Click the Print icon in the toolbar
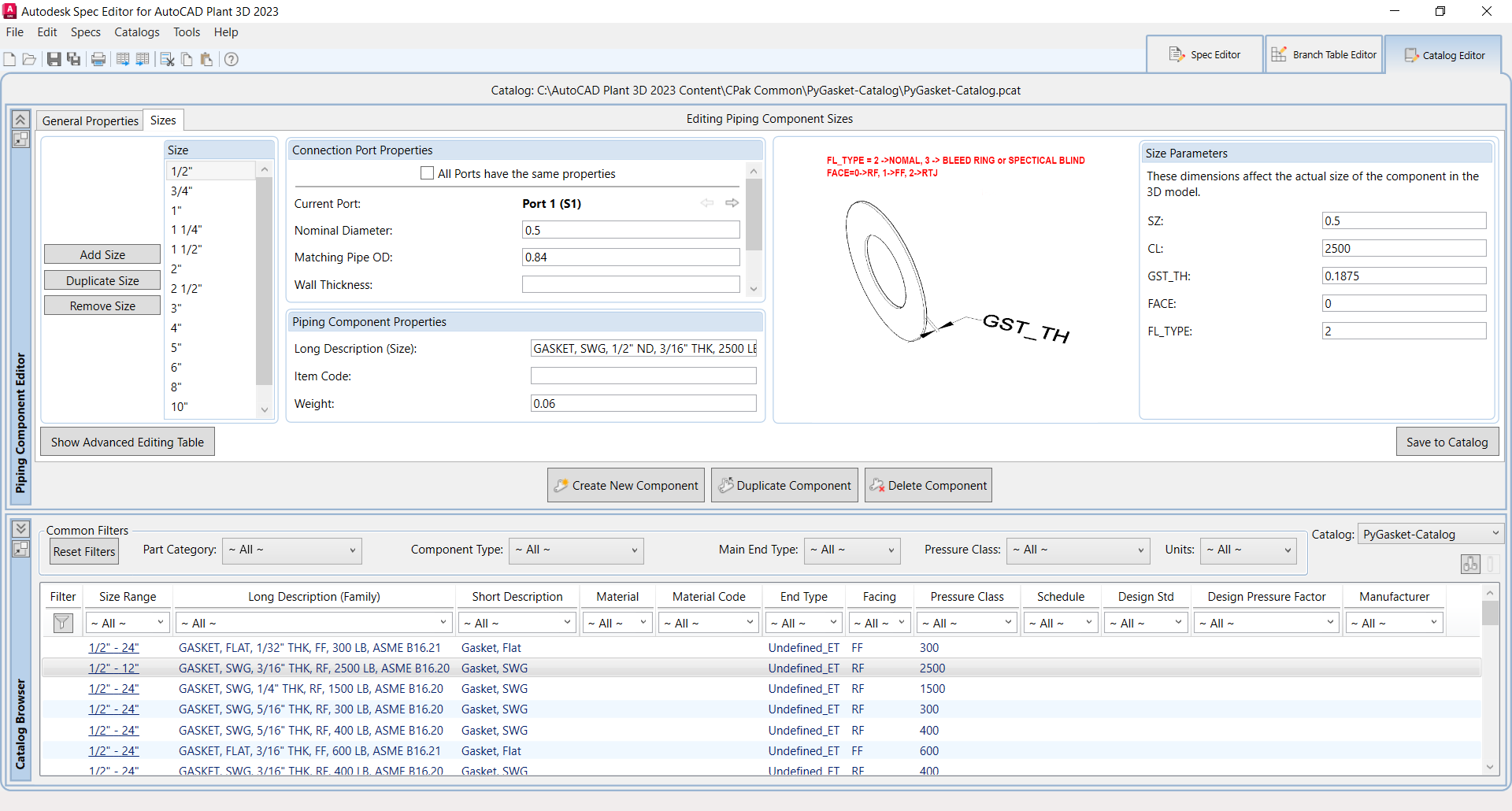Screen dimensions: 1512x811 point(98,59)
